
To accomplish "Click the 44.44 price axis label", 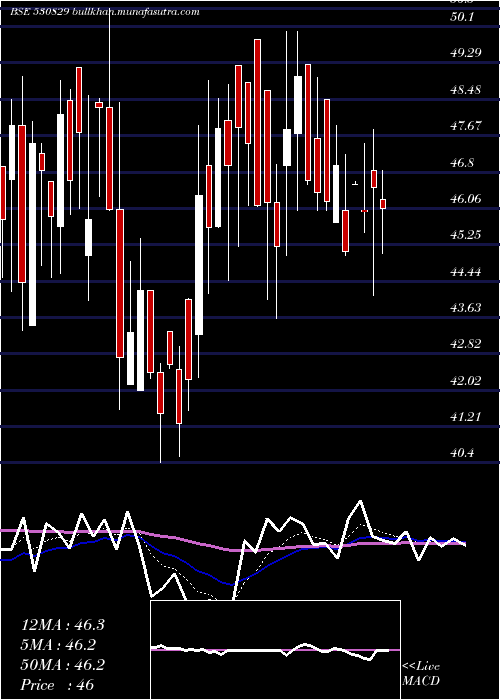I will click(x=465, y=271).
